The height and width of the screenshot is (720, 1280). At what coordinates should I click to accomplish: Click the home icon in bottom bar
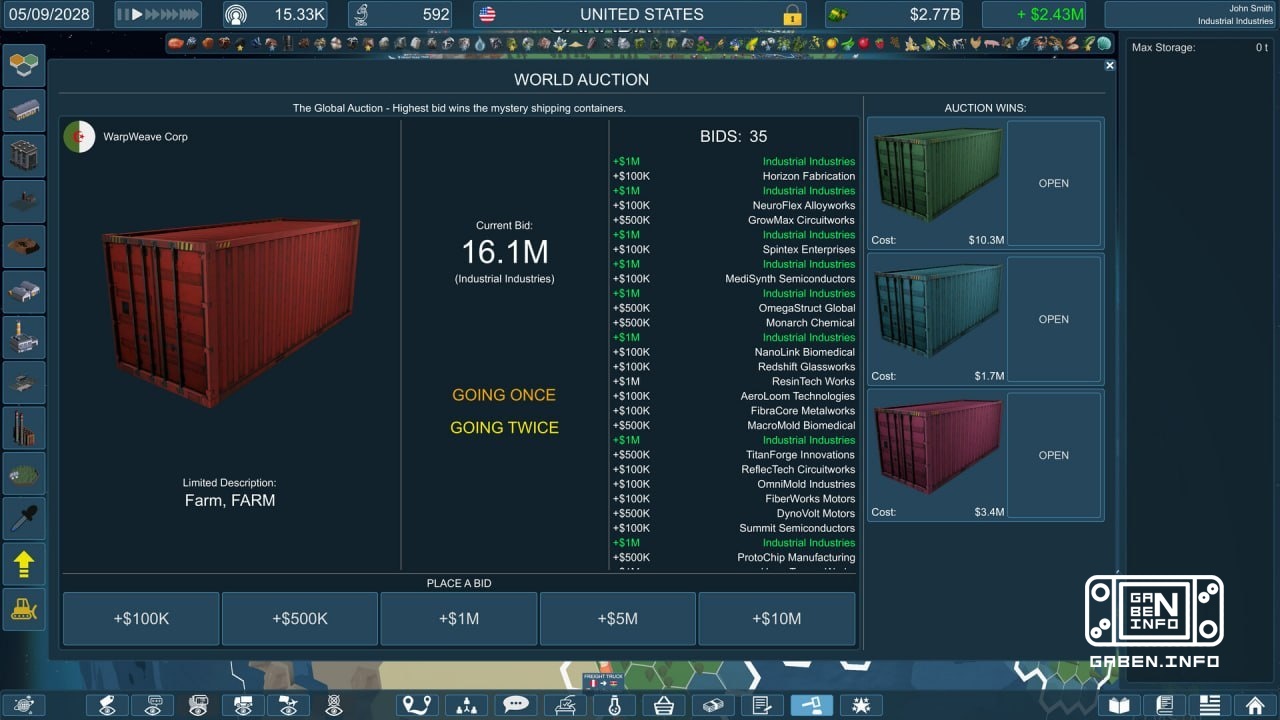click(1255, 705)
